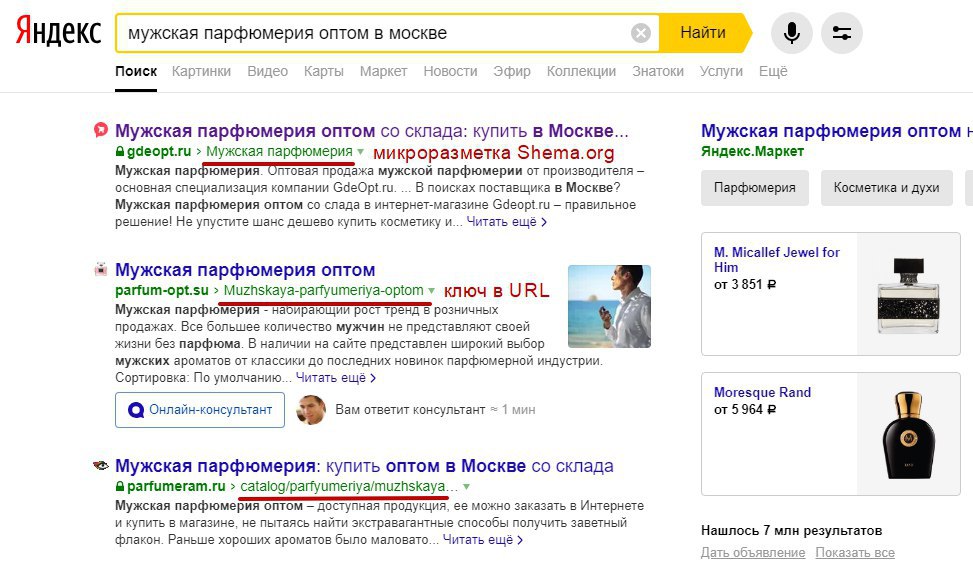Open the Маркет tab
The image size is (973, 567).
(x=383, y=71)
